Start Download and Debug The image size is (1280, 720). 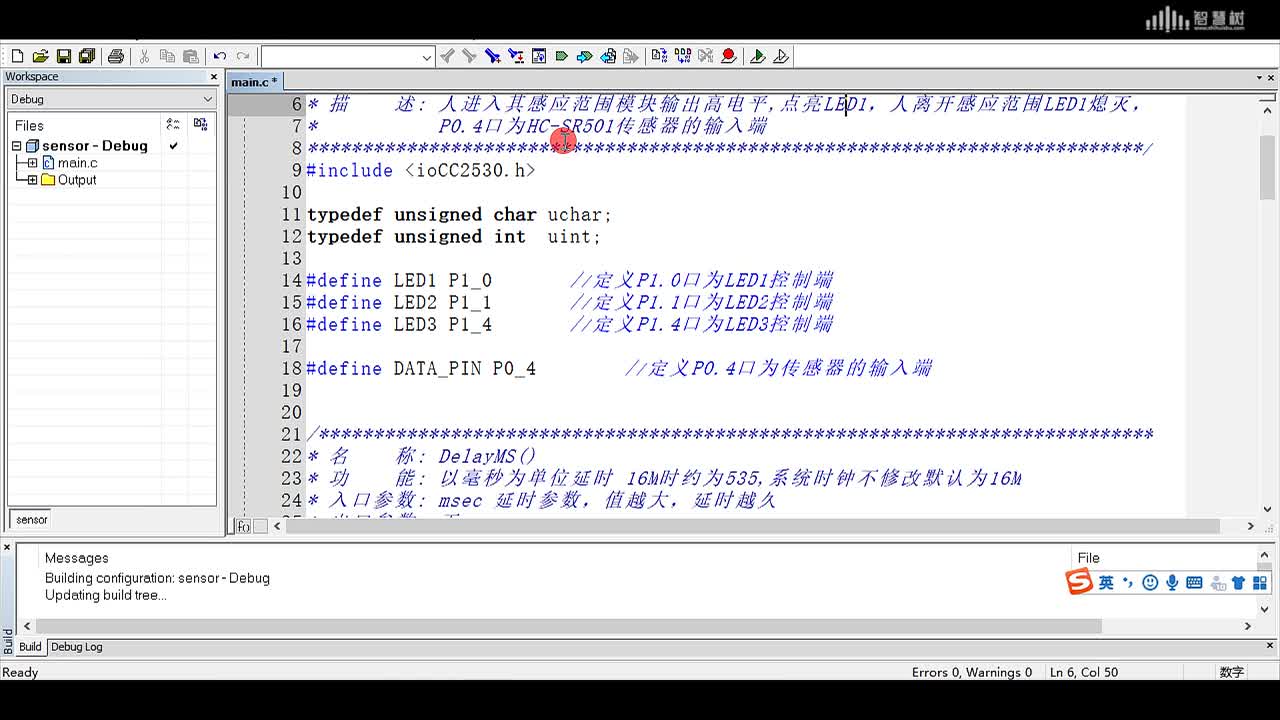tap(757, 56)
